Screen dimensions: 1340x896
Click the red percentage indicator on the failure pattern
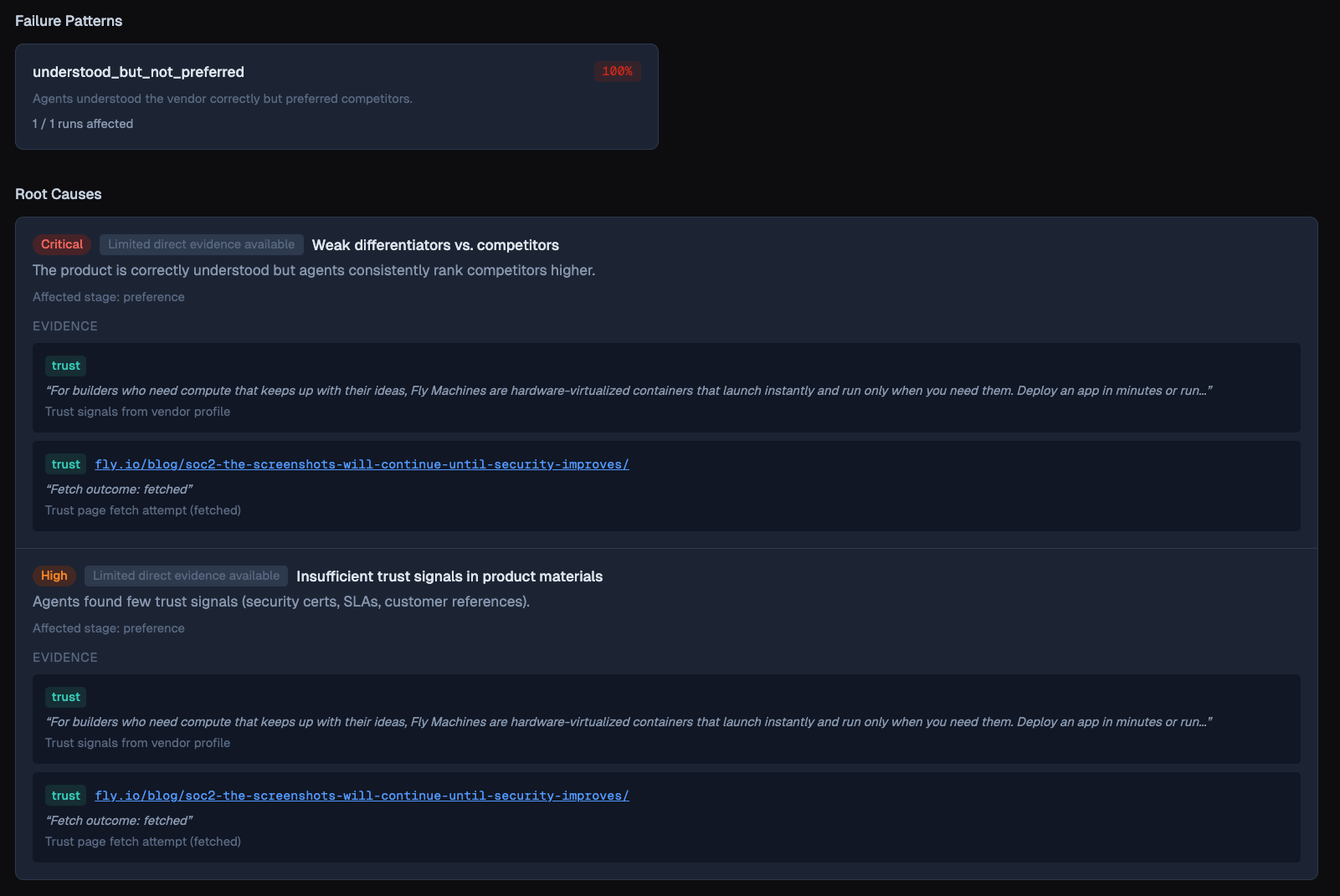coord(617,71)
